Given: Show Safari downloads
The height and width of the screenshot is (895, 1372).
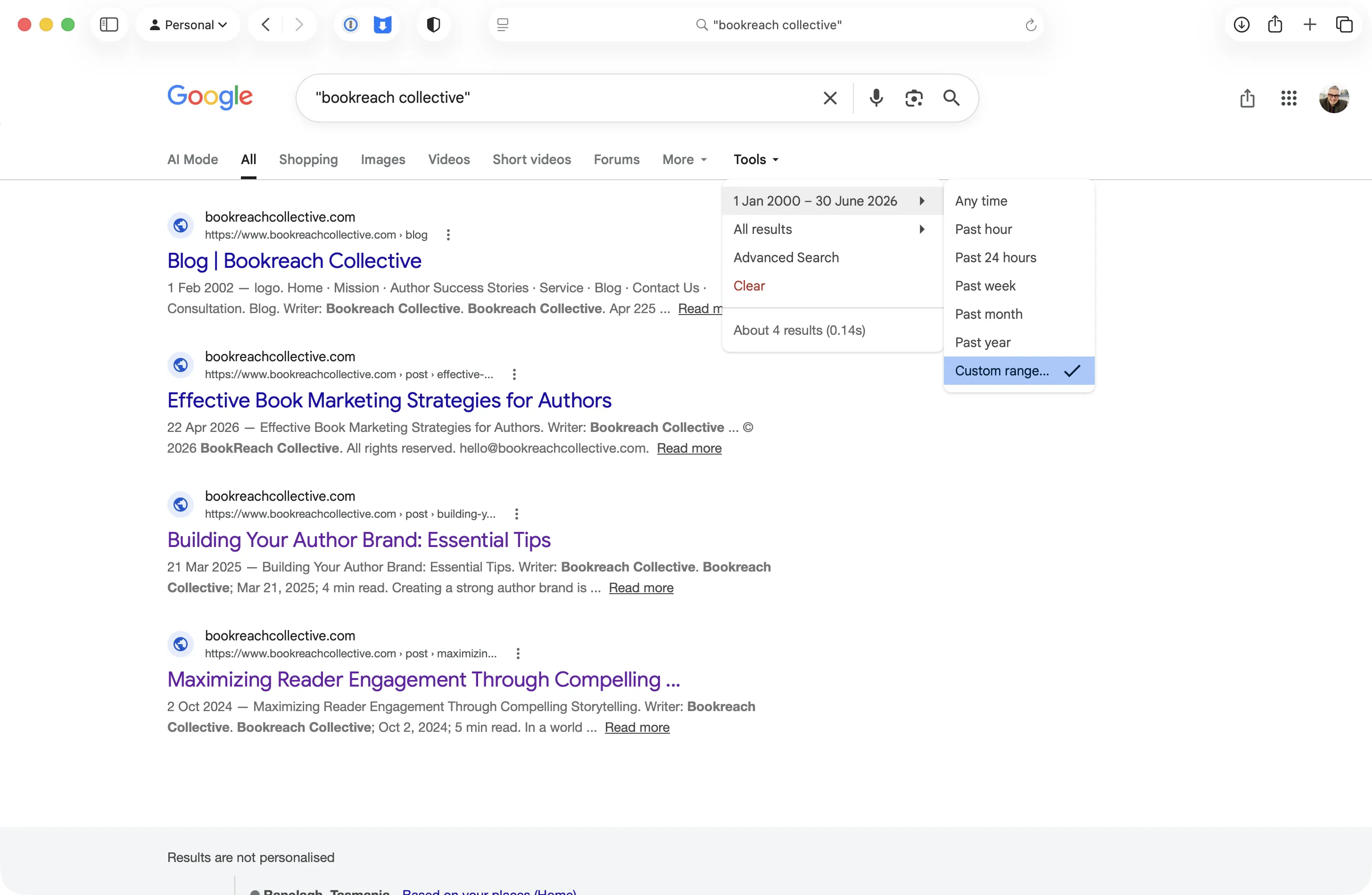Looking at the screenshot, I should 1241,25.
